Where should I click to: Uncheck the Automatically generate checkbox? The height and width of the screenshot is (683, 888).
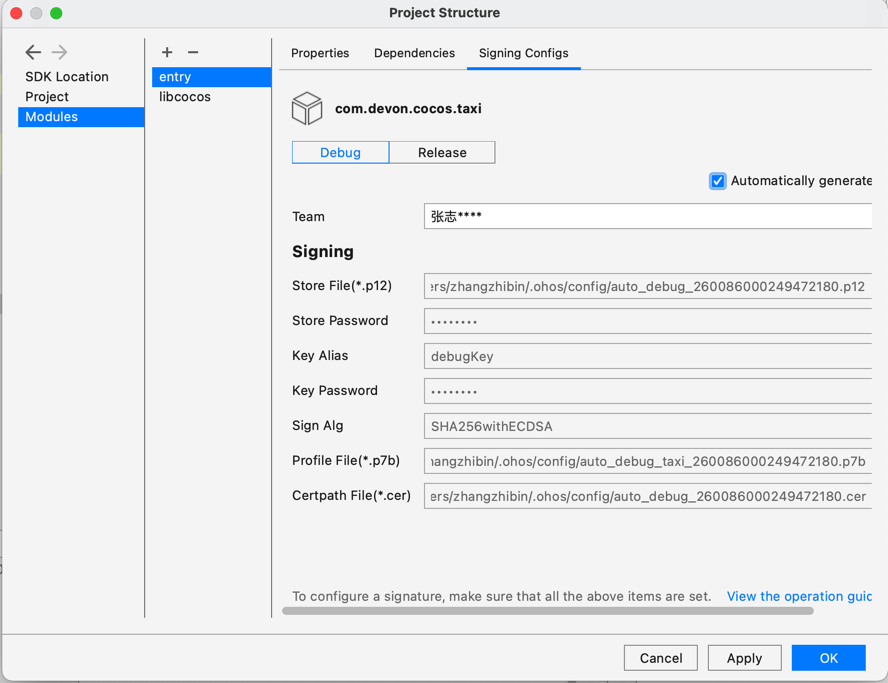tap(718, 180)
